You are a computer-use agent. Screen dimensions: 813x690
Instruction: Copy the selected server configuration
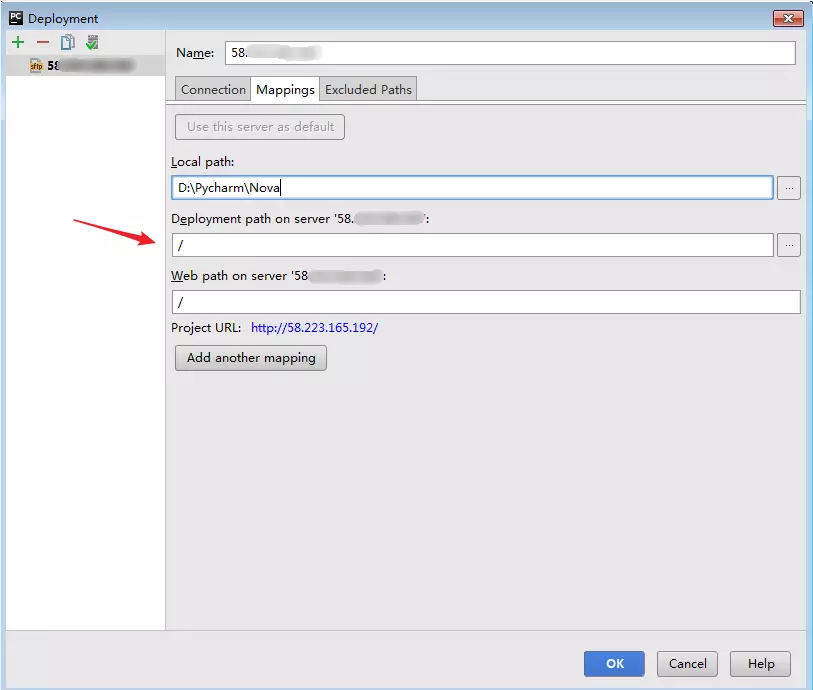(67, 43)
